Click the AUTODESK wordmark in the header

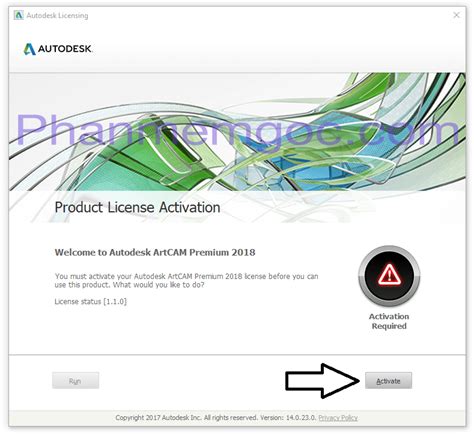(65, 49)
